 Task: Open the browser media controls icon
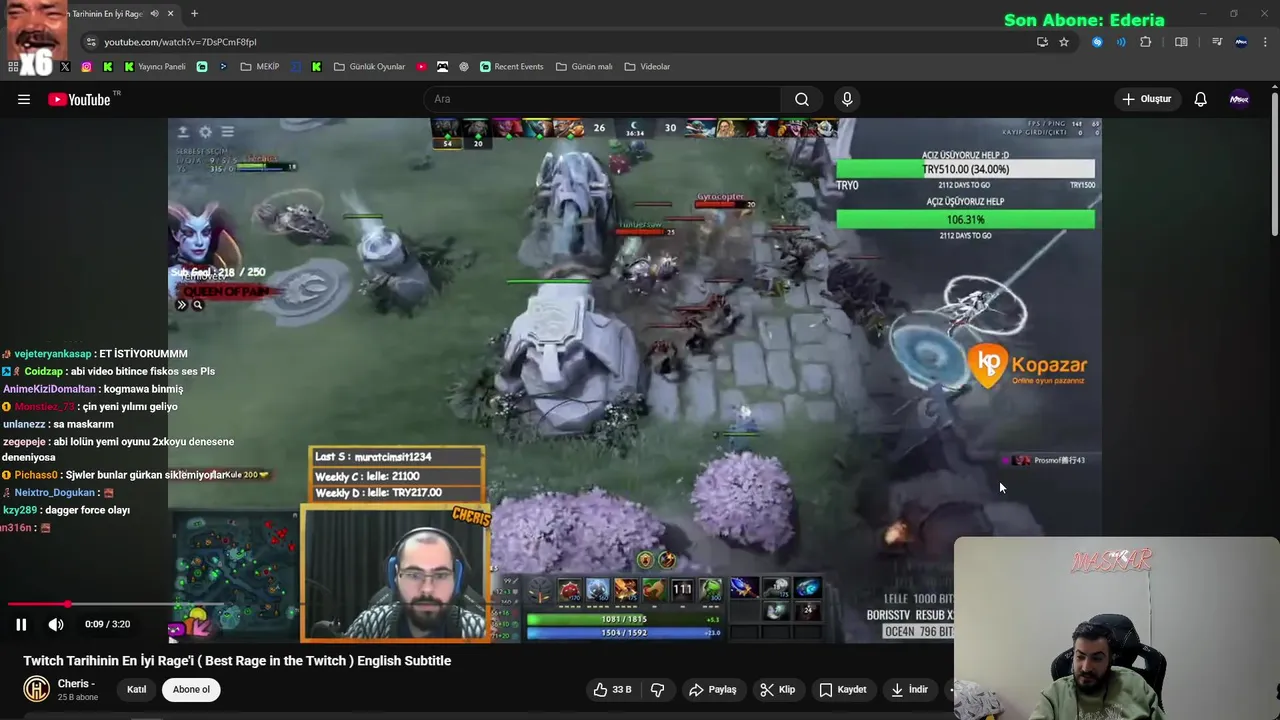coord(1217,42)
